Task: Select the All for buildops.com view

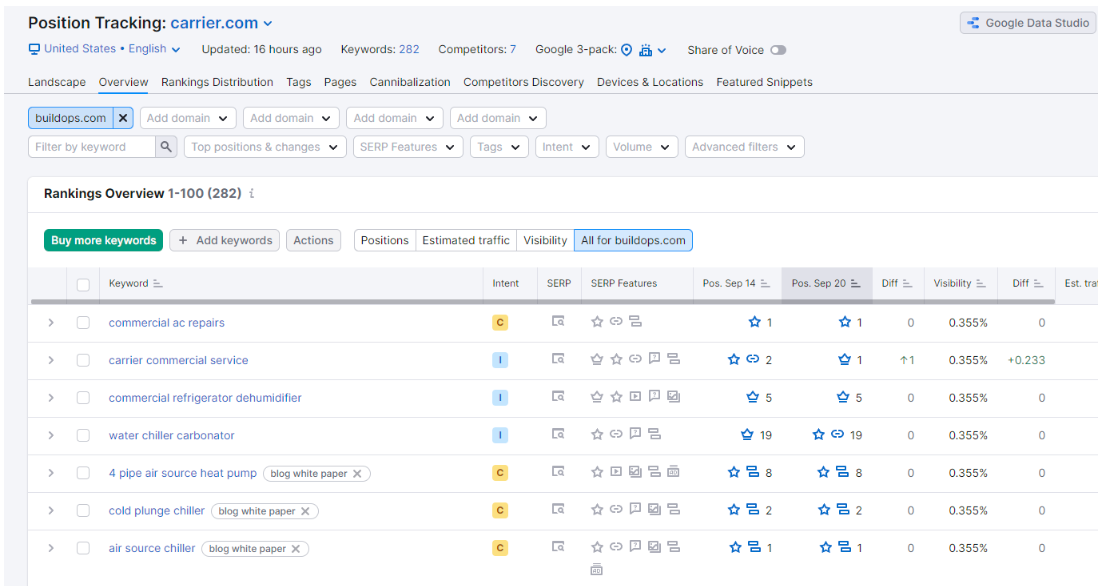Action: [x=633, y=240]
